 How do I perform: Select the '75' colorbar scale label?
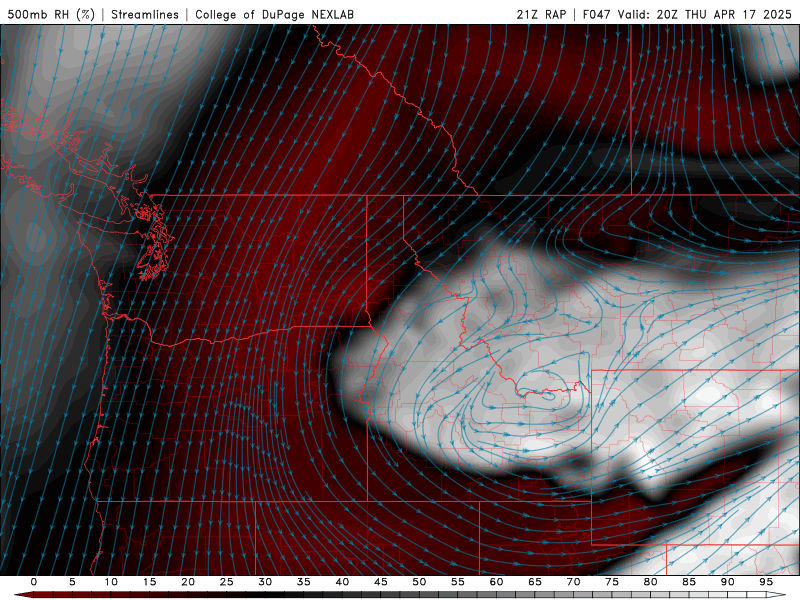(612, 582)
